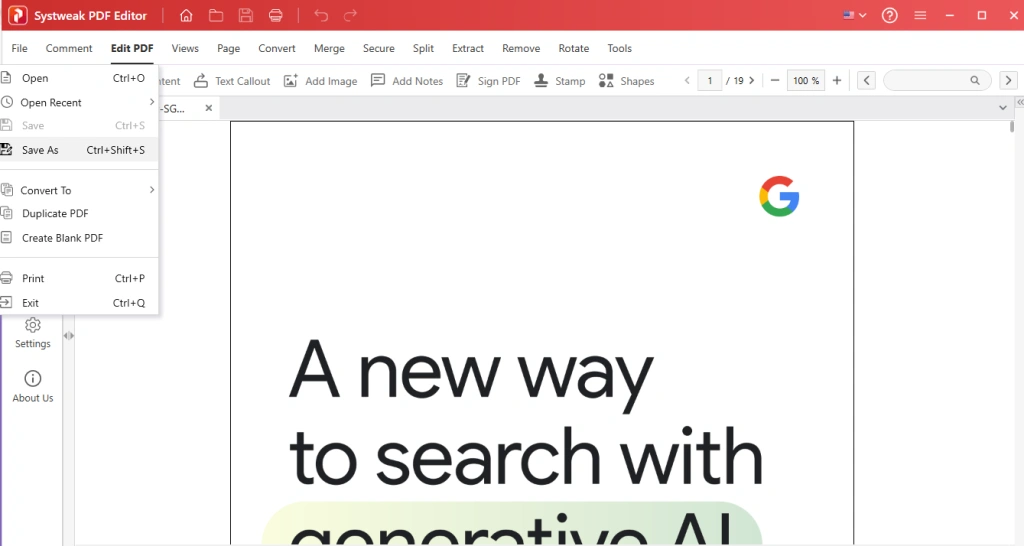Open the Shapes tool
The image size is (1024, 546).
coord(626,81)
